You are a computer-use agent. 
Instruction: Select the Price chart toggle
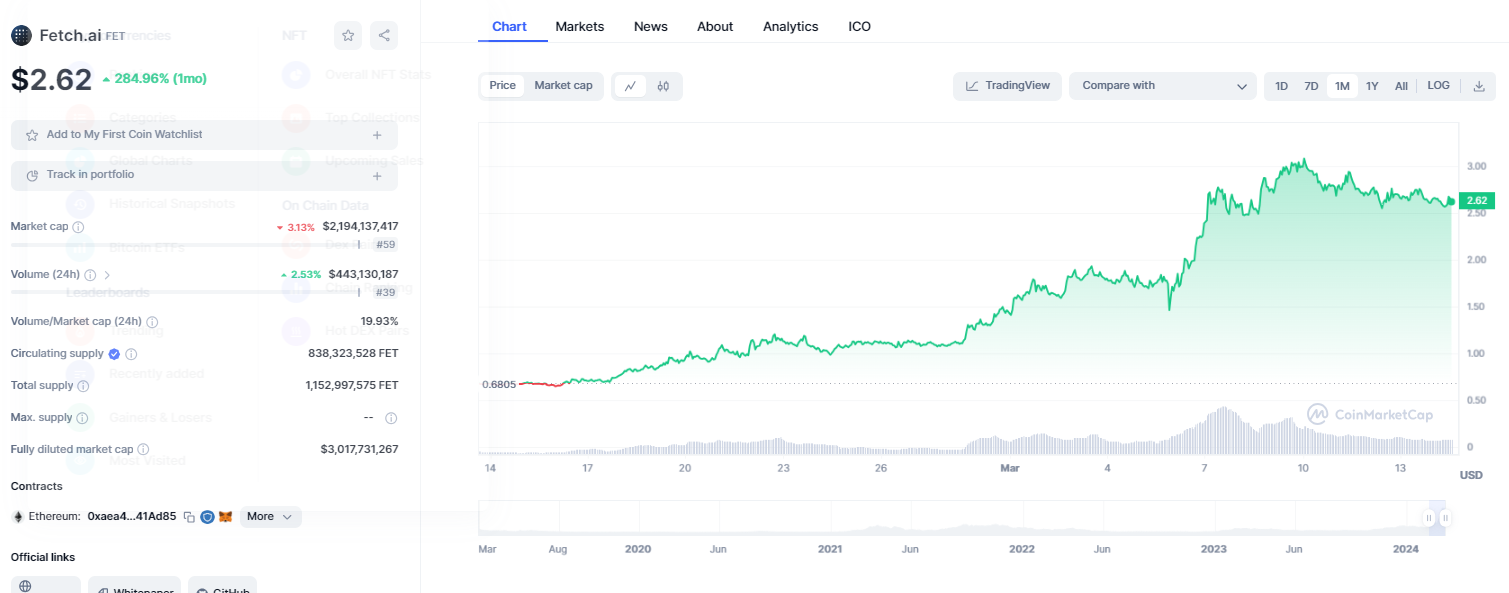tap(503, 86)
